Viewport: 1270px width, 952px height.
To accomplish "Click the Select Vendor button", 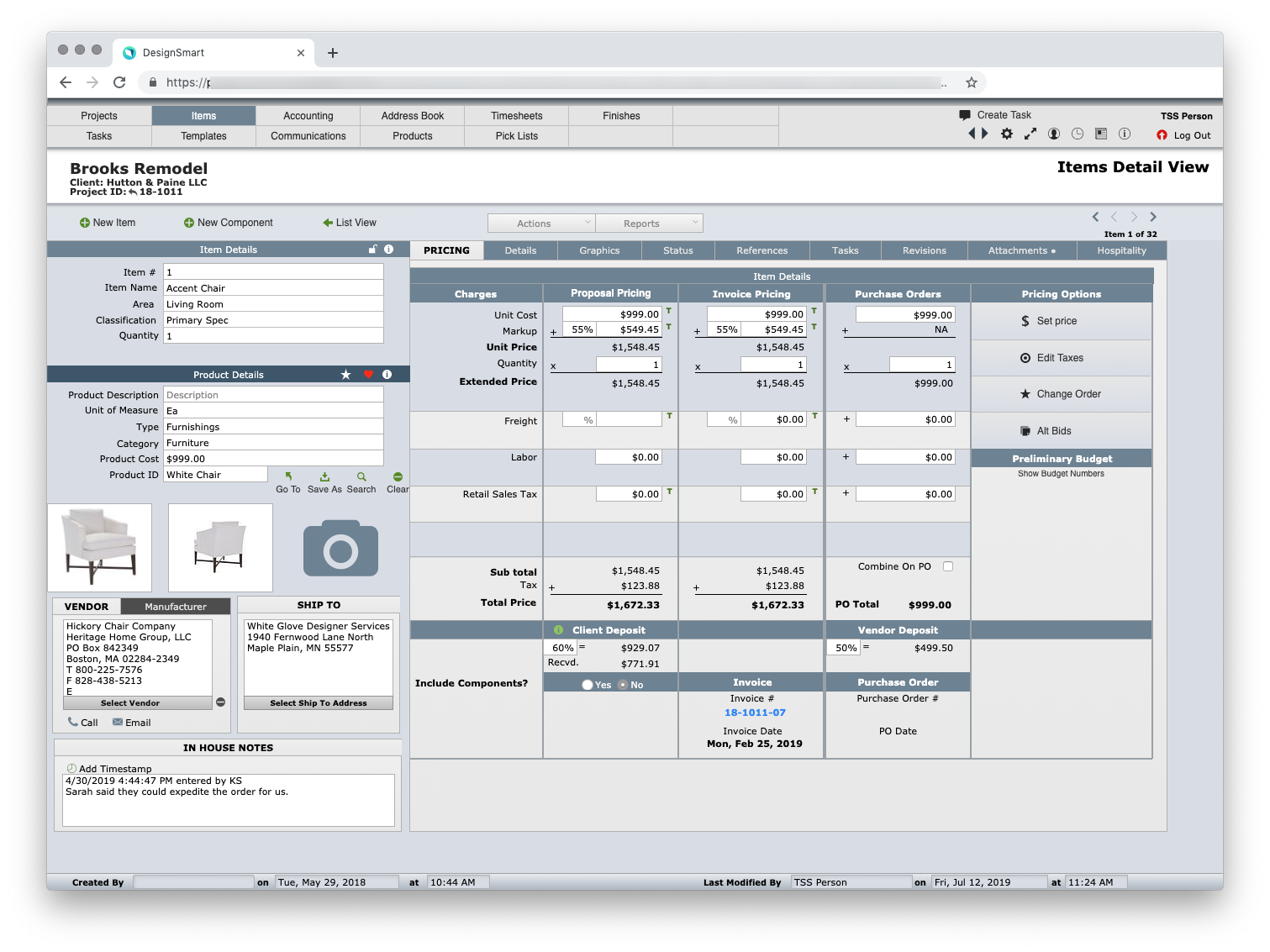I will (x=138, y=703).
